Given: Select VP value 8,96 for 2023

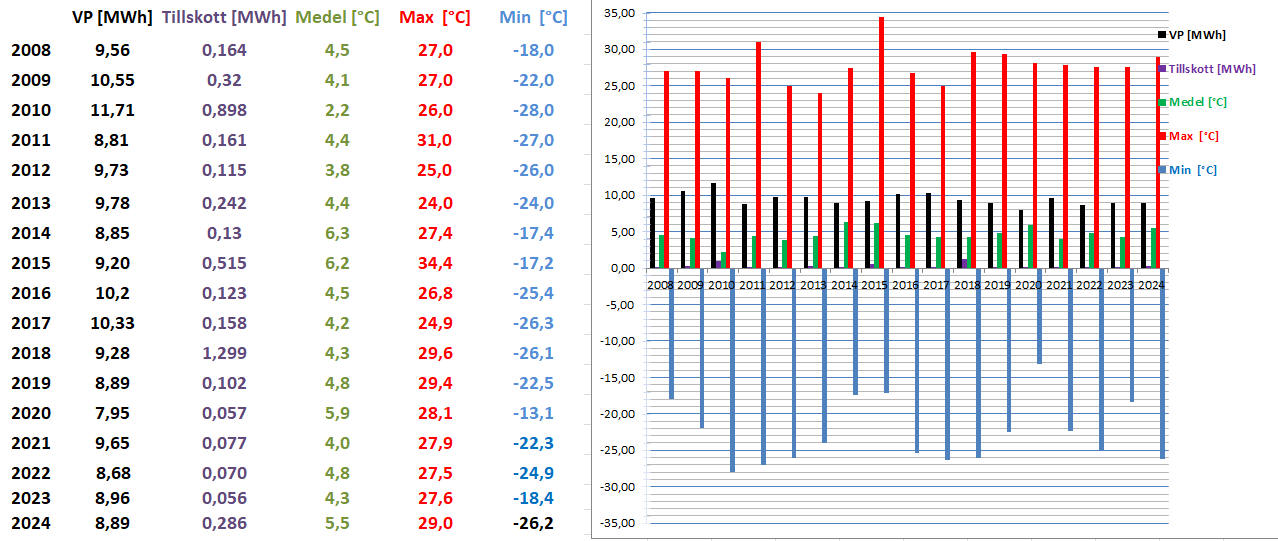Looking at the screenshot, I should (x=114, y=498).
